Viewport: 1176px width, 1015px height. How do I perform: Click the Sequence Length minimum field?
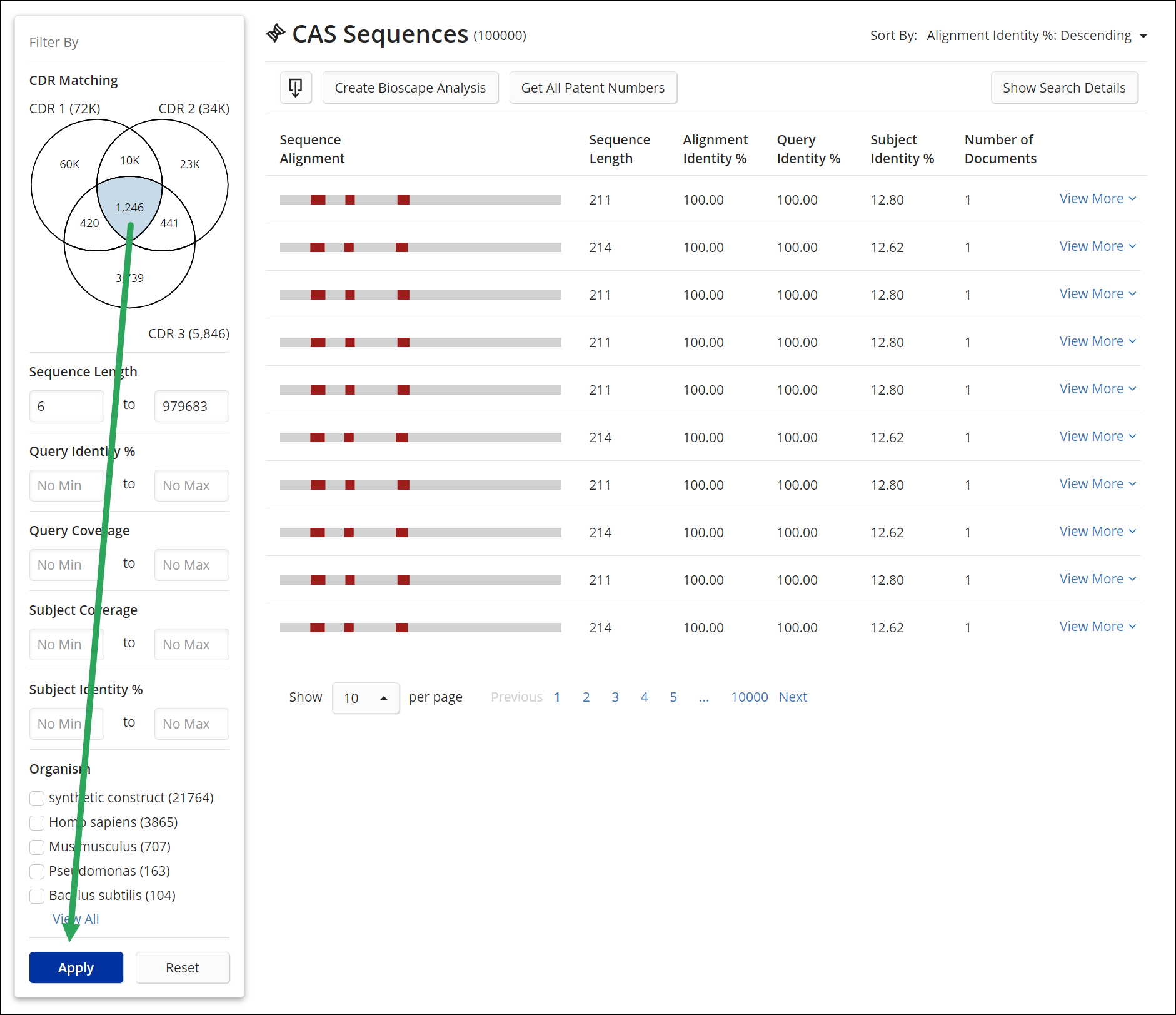67,407
